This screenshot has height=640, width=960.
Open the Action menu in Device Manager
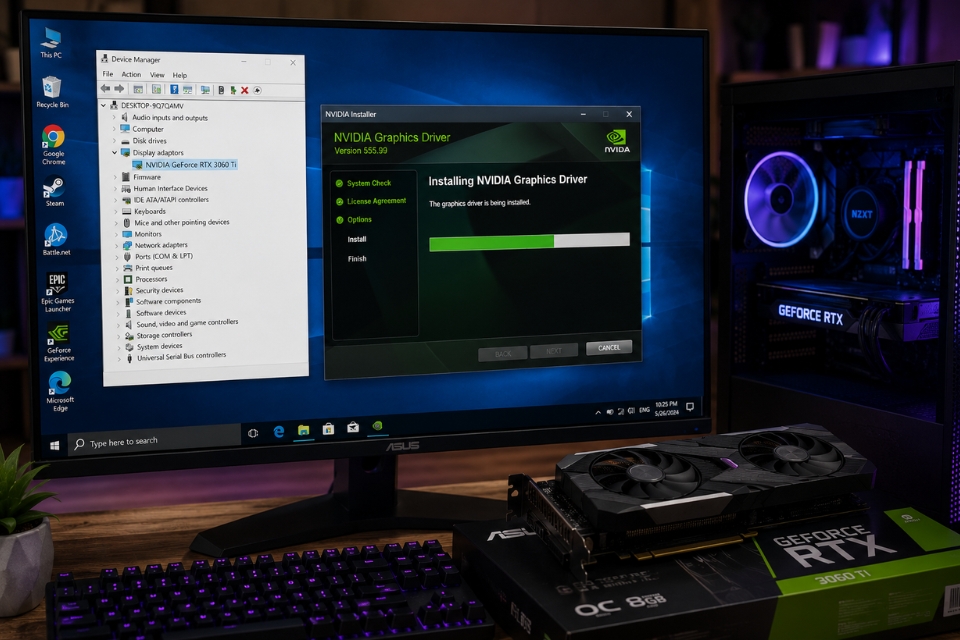tap(131, 74)
